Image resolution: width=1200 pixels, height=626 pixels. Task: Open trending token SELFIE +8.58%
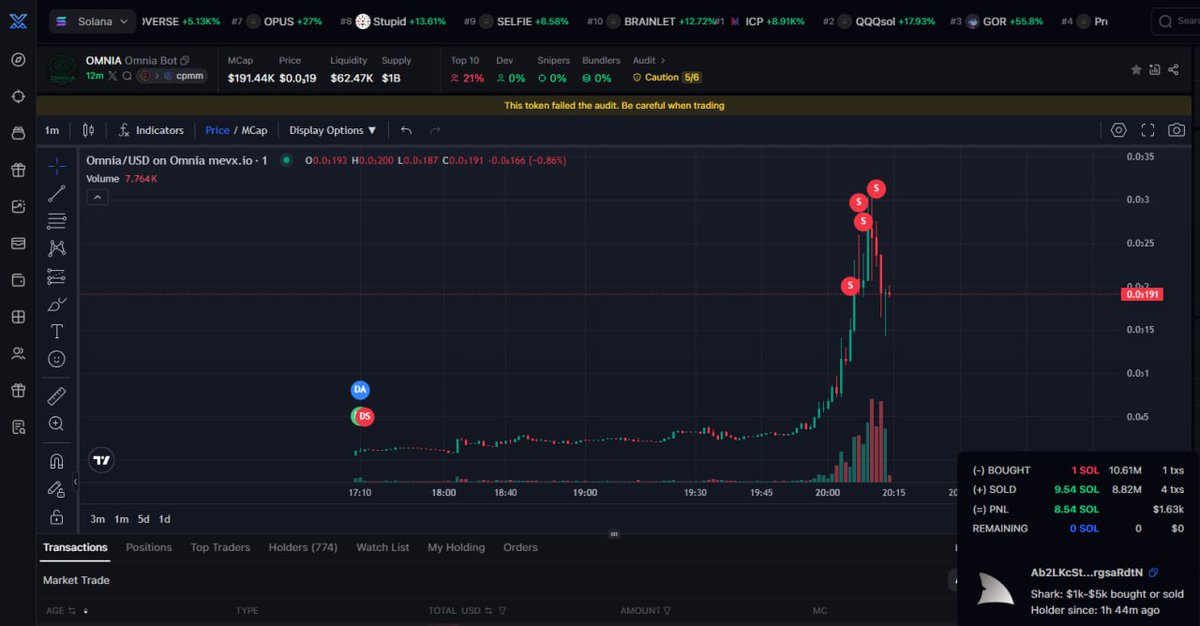516,21
